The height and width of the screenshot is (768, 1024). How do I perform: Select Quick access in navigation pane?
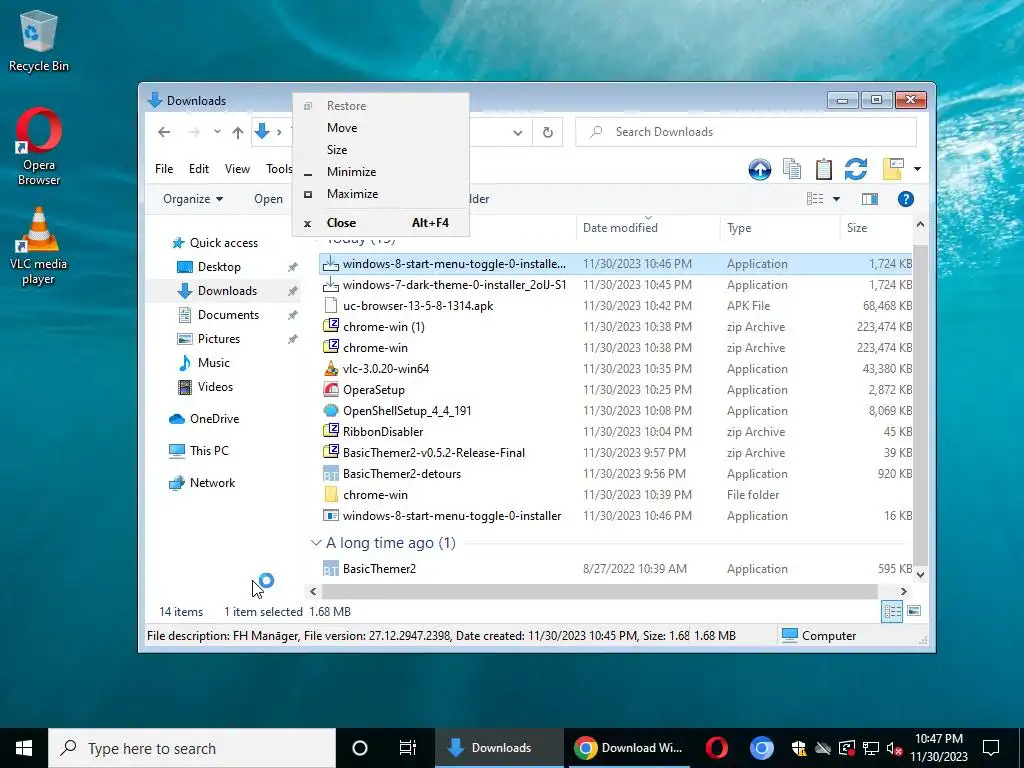pos(223,243)
